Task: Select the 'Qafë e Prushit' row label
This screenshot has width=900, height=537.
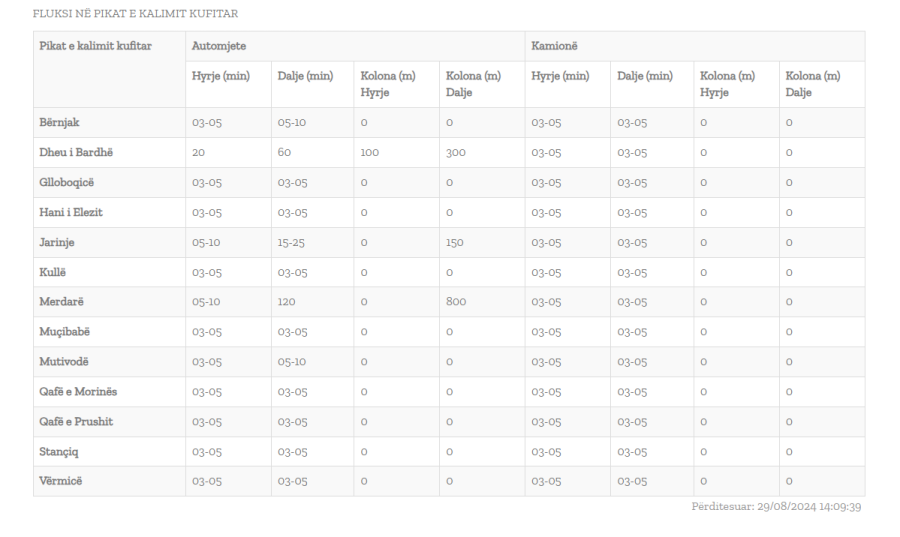Action: point(76,422)
